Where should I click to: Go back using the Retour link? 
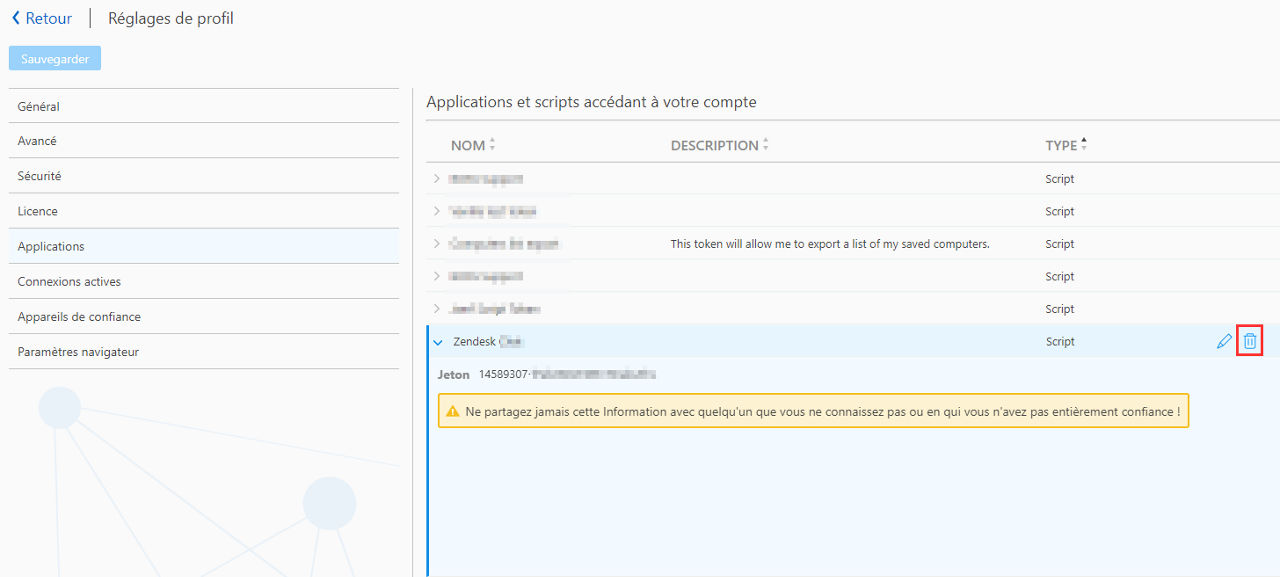pos(49,18)
